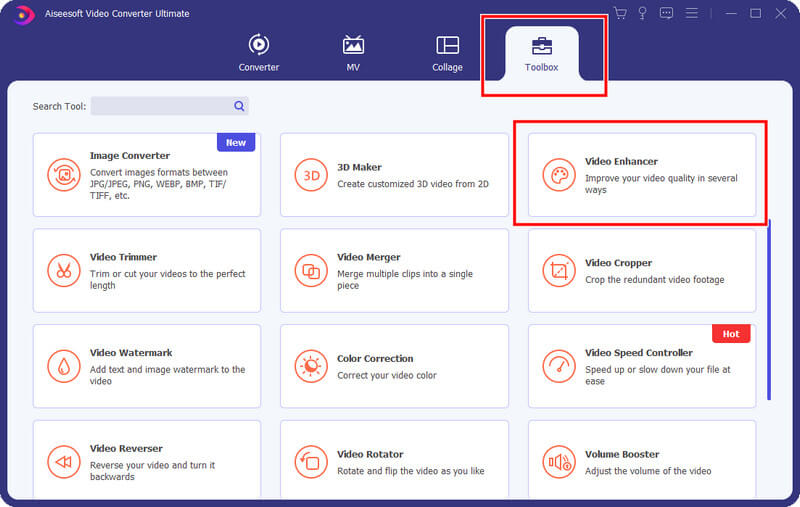Open the feedback chat icon

[x=667, y=13]
